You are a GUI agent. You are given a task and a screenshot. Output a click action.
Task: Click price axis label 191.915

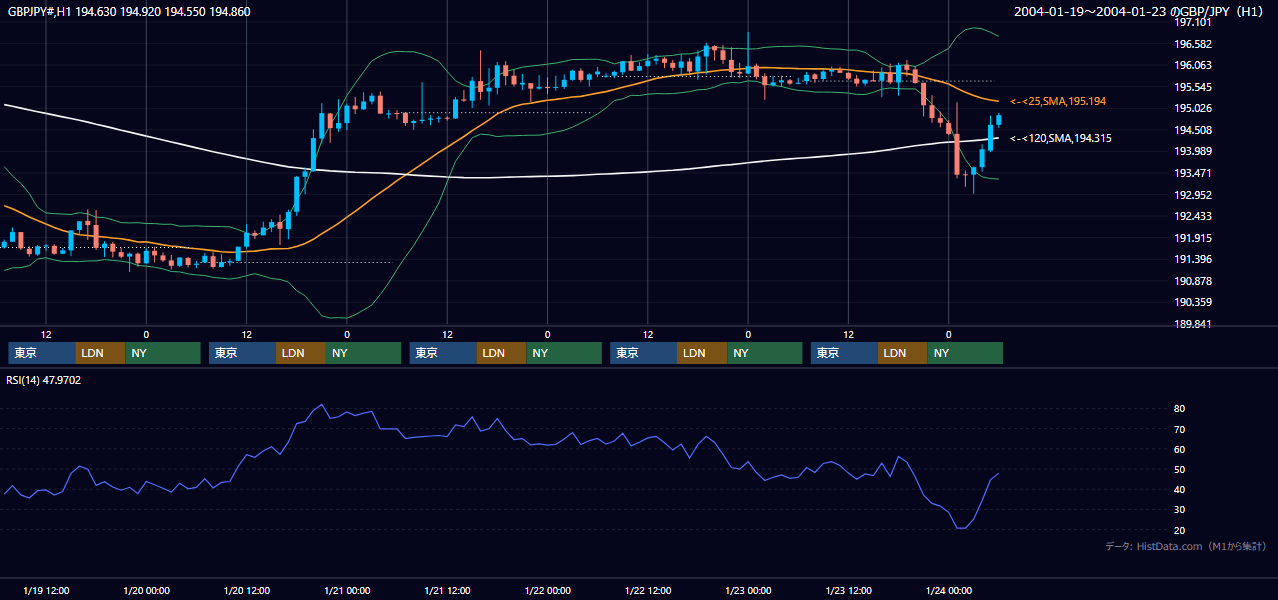pos(1194,238)
